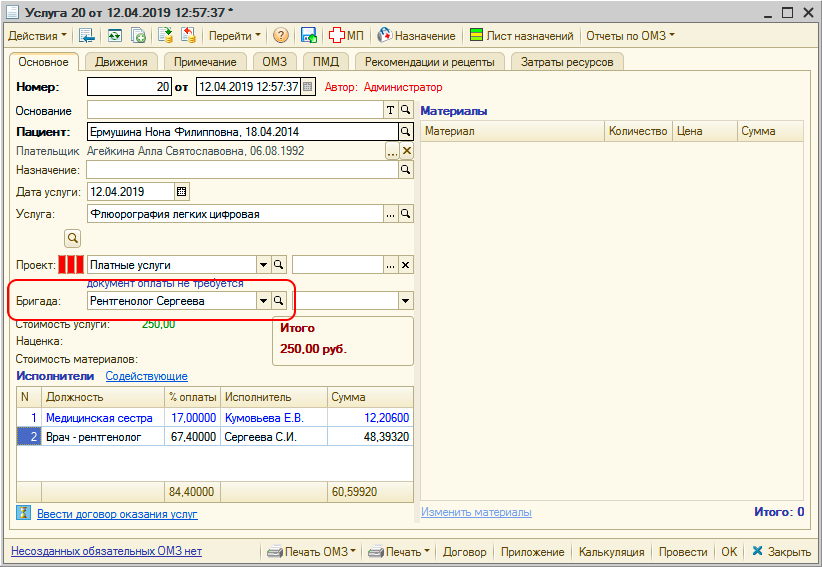The image size is (822, 567).
Task: Open the Отчеты по ОМЗ dropdown menu
Action: [630, 35]
